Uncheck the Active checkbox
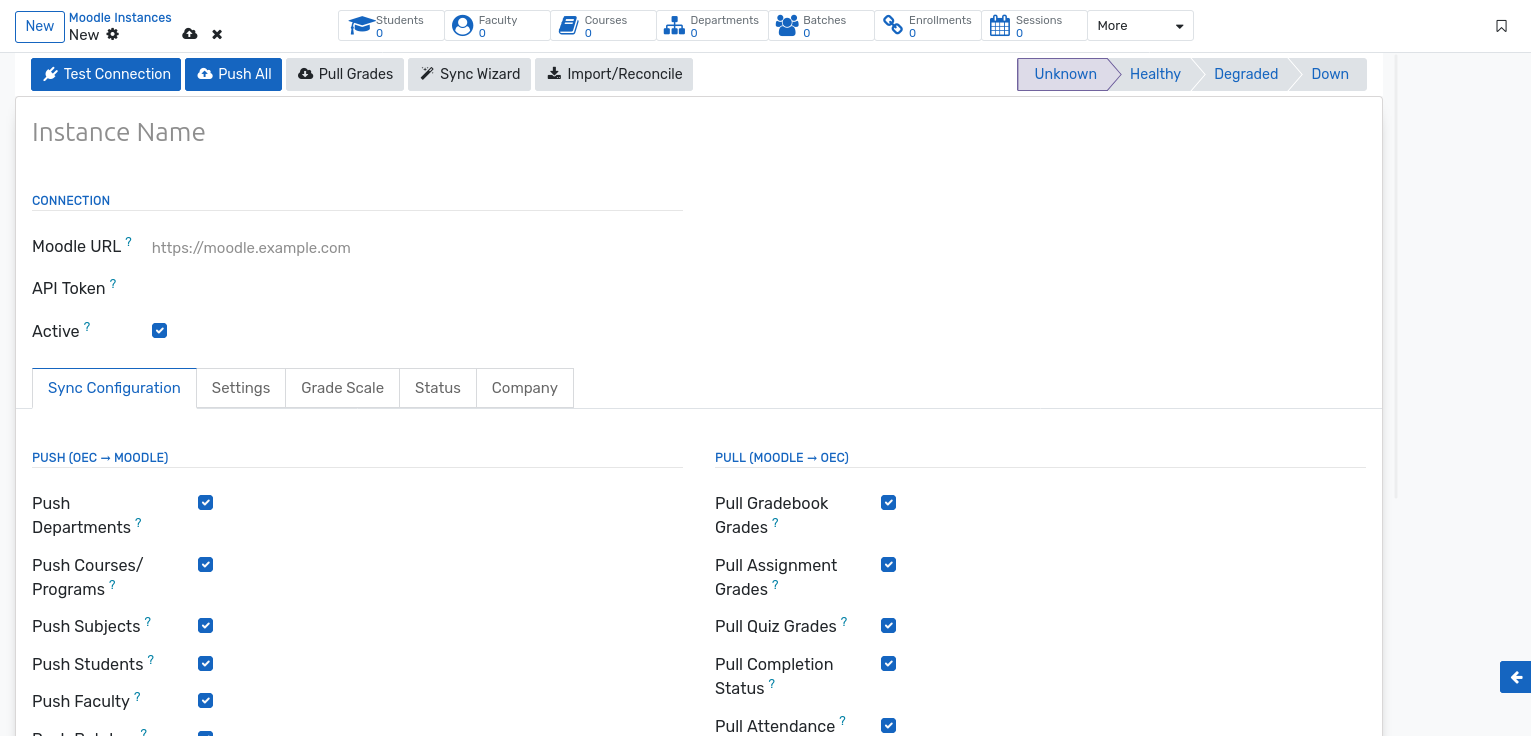This screenshot has height=736, width=1531. 159,330
